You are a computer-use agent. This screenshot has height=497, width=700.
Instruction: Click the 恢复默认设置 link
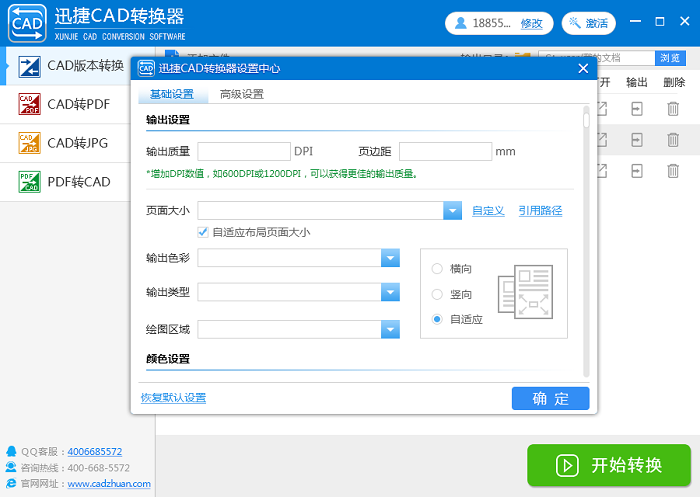pyautogui.click(x=173, y=398)
